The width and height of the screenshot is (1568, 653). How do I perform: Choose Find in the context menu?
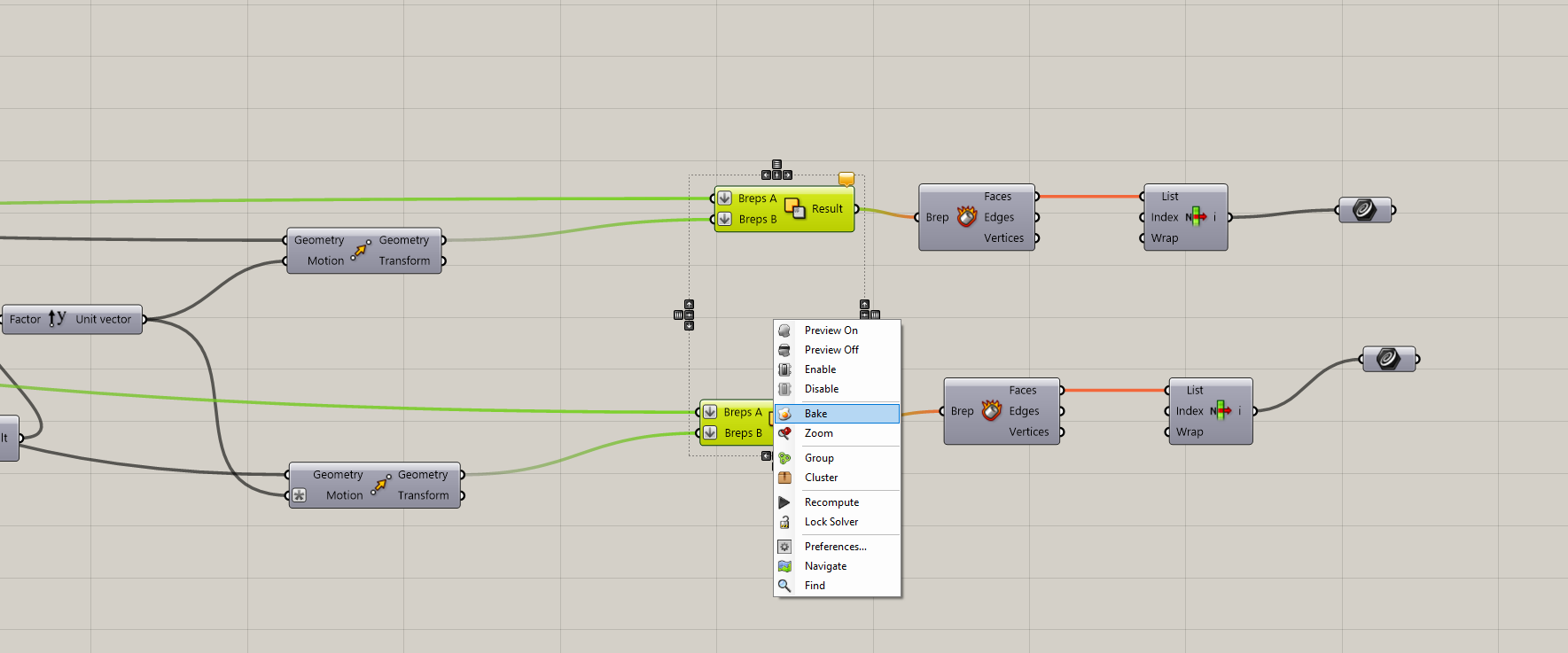(x=837, y=586)
